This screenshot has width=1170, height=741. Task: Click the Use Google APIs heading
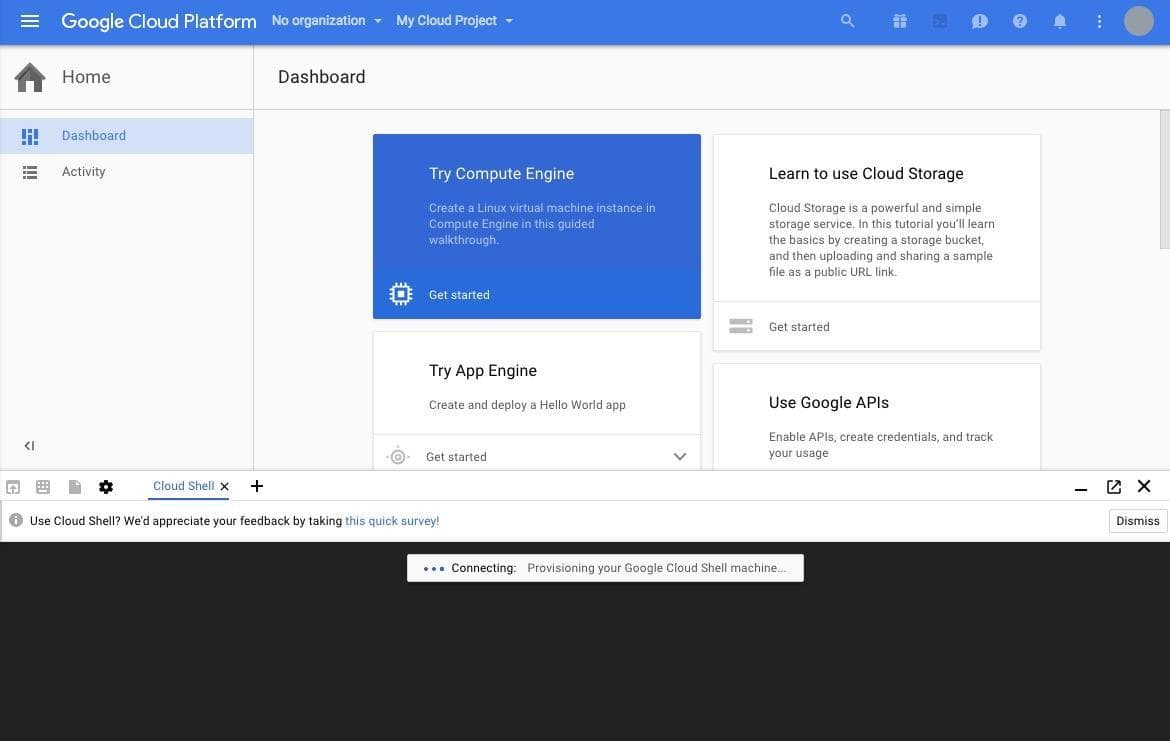coord(828,403)
